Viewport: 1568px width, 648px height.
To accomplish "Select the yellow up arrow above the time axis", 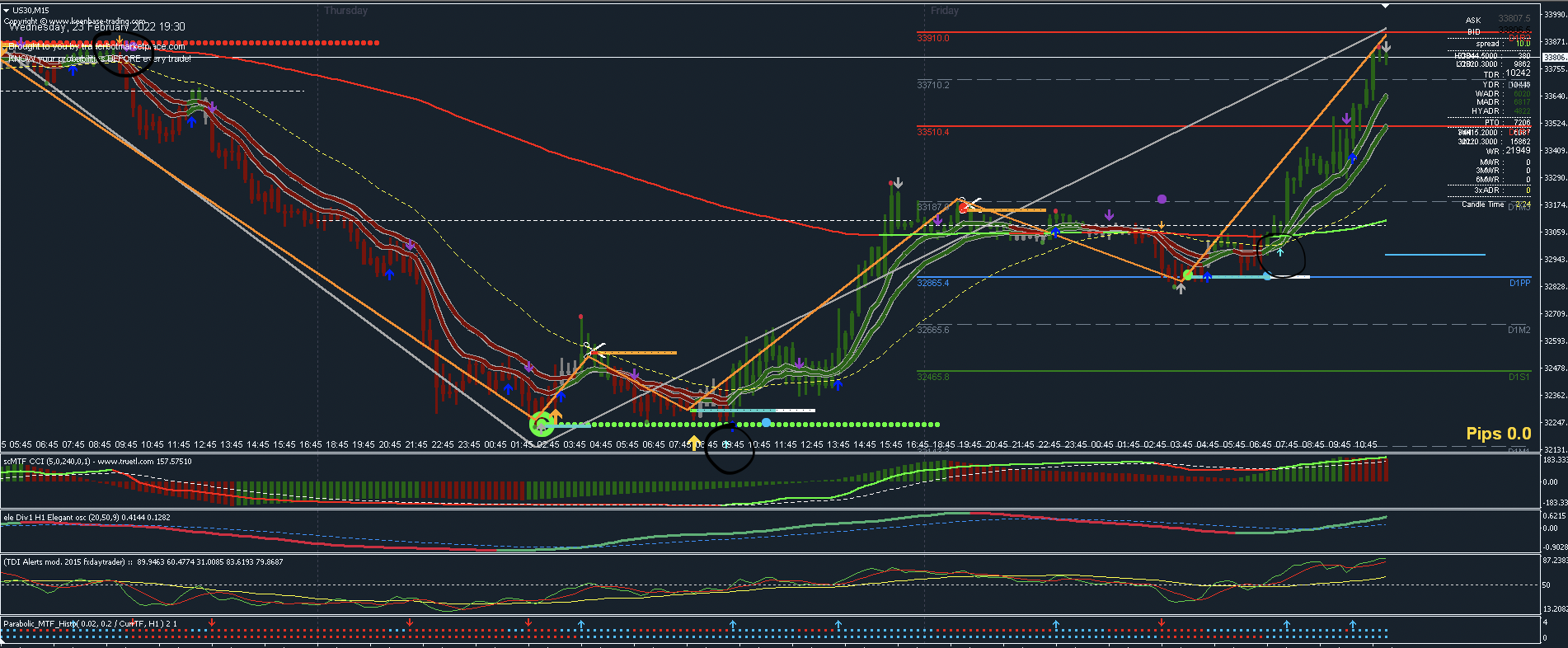I will tap(694, 443).
